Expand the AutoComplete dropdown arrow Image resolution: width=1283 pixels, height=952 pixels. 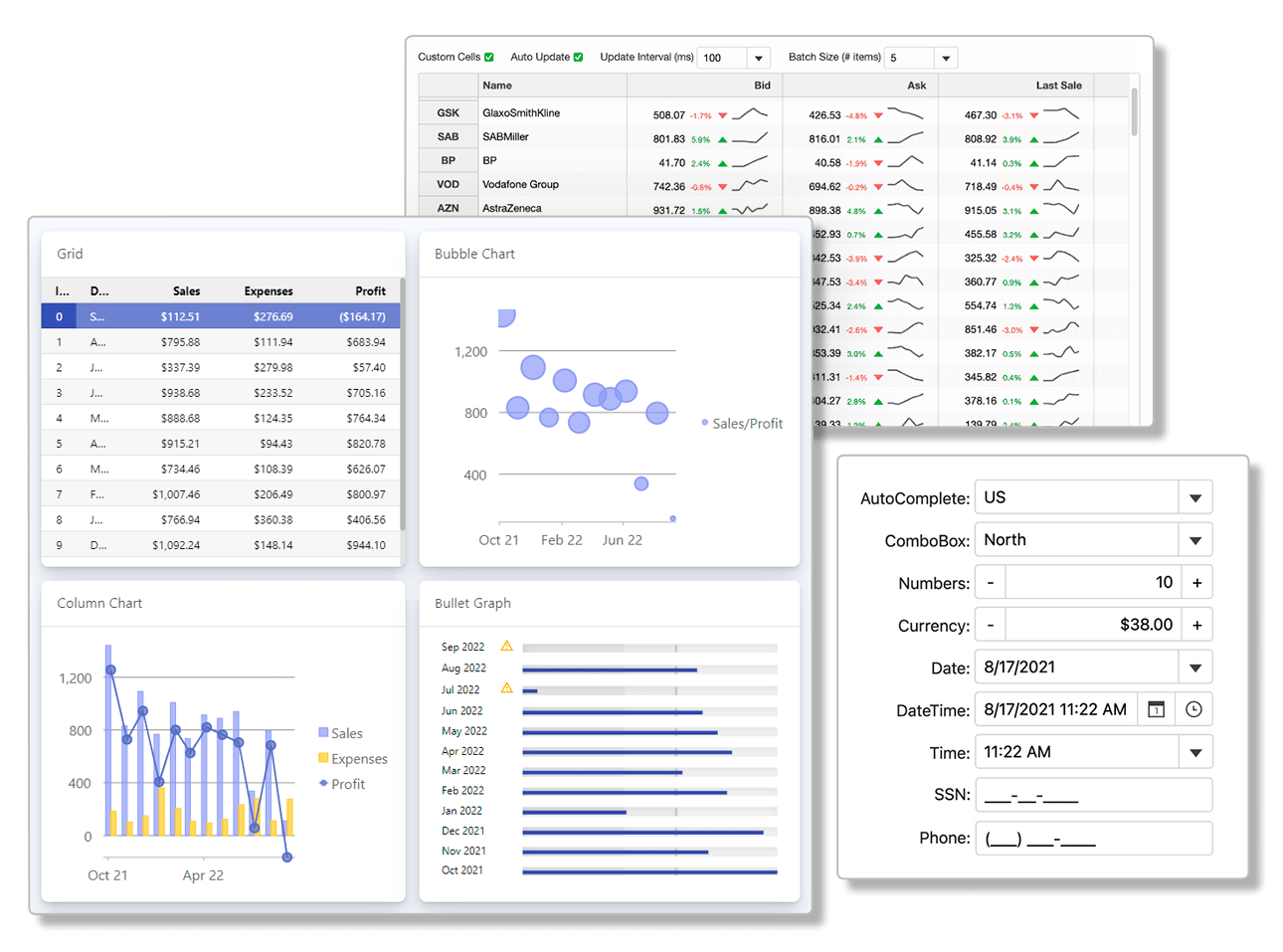pyautogui.click(x=1195, y=497)
